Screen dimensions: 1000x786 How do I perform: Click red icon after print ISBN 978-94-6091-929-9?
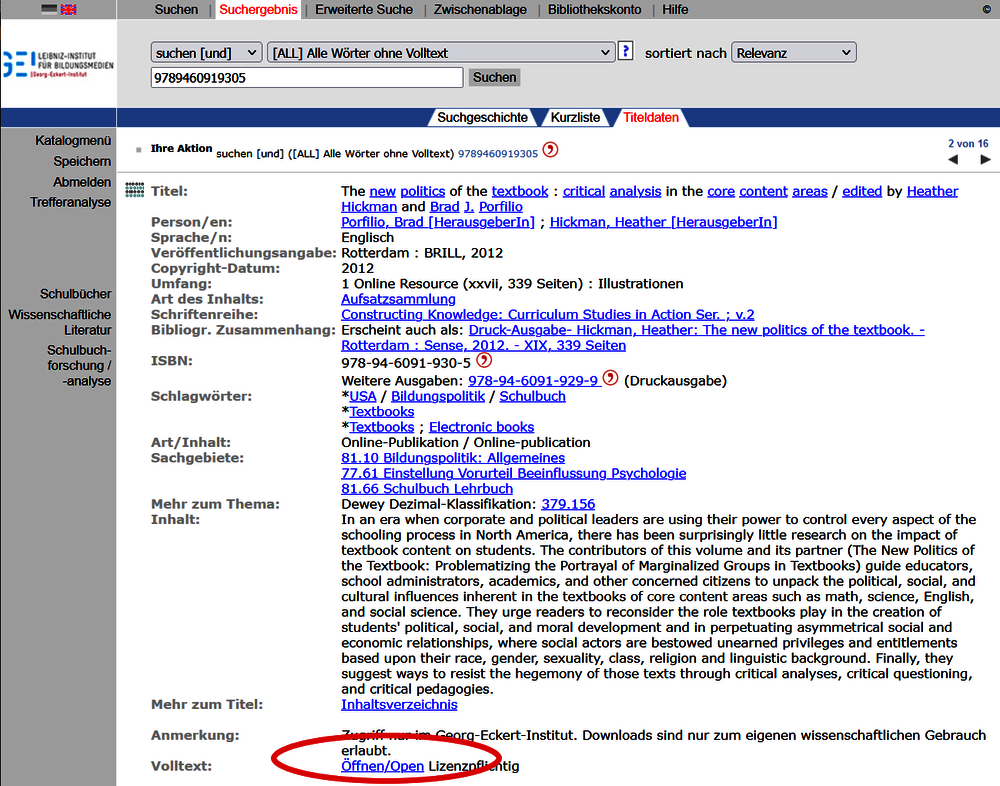click(611, 379)
